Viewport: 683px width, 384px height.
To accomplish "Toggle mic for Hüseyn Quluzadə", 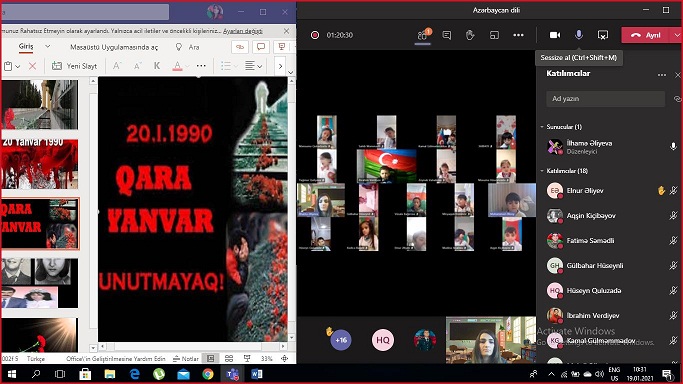I will tap(673, 290).
